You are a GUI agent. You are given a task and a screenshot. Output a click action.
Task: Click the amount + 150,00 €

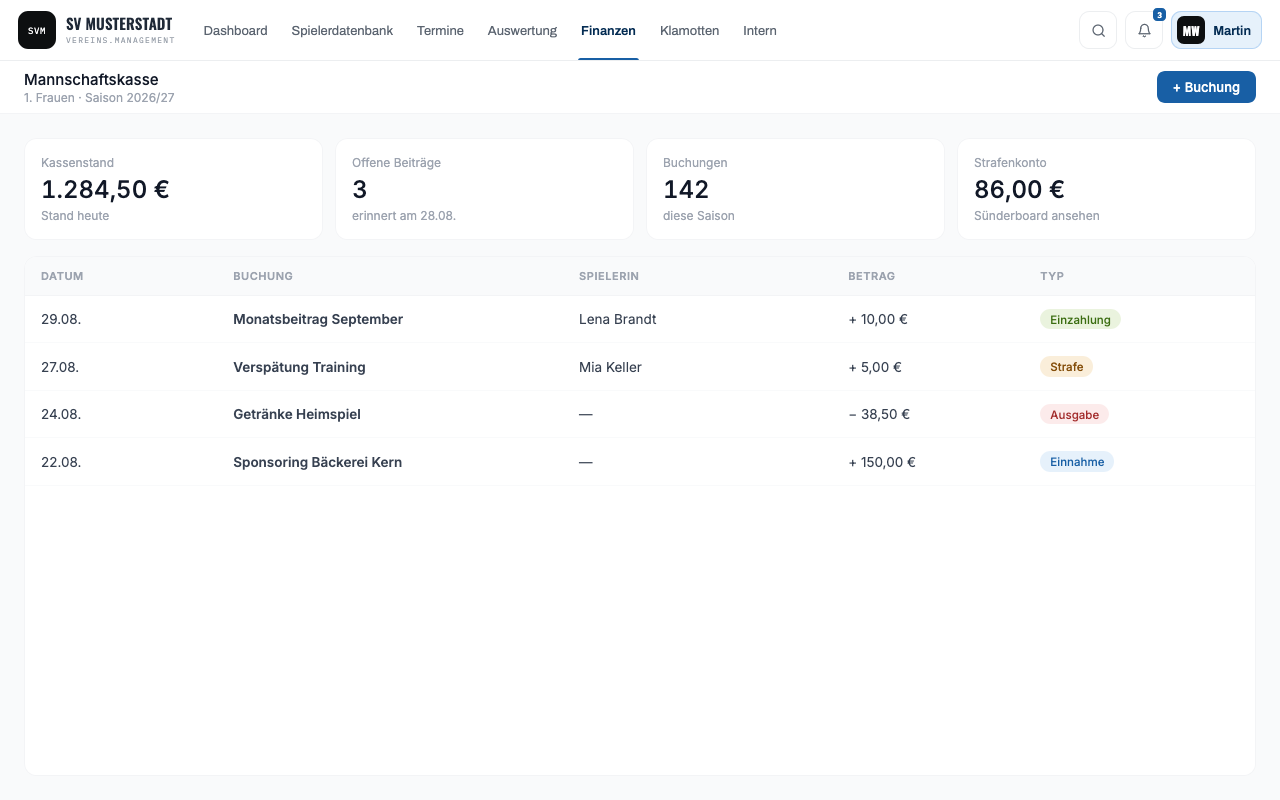[x=882, y=462]
